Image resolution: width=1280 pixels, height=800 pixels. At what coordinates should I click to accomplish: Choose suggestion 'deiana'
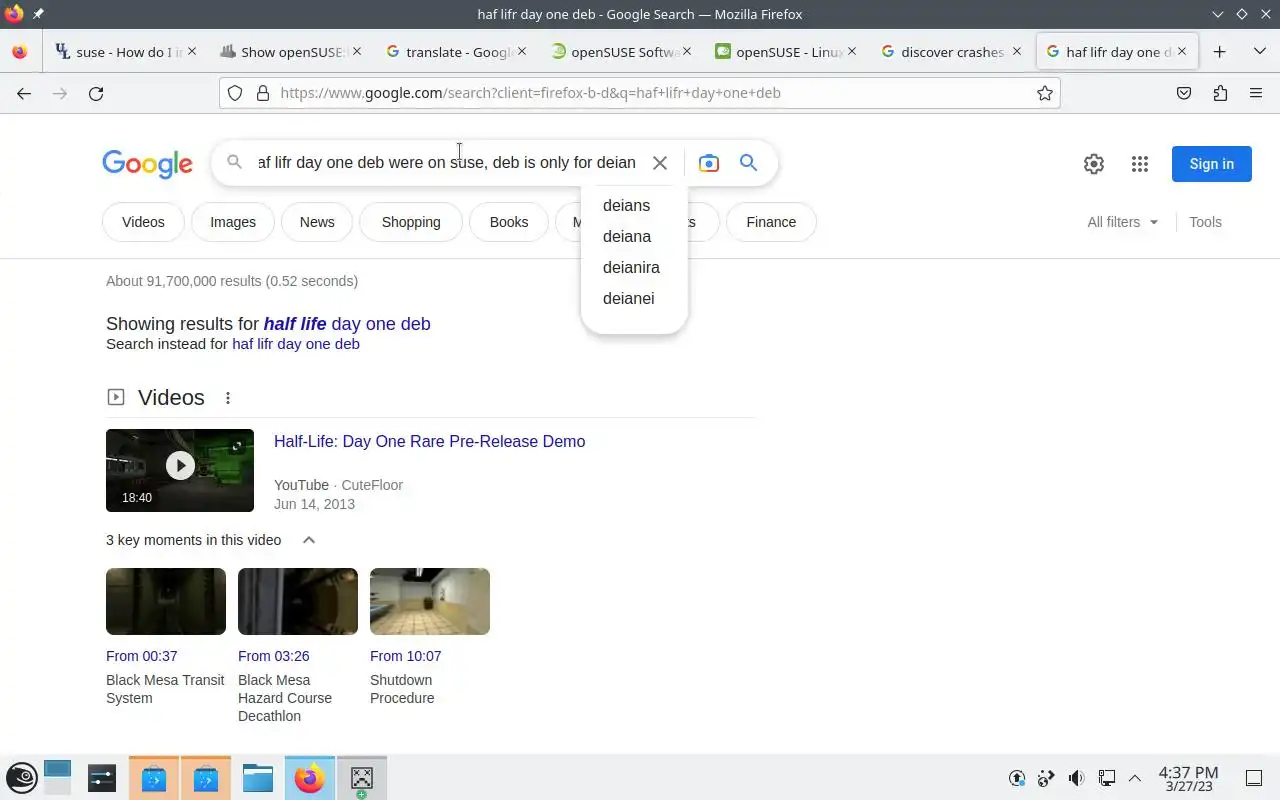click(x=634, y=236)
